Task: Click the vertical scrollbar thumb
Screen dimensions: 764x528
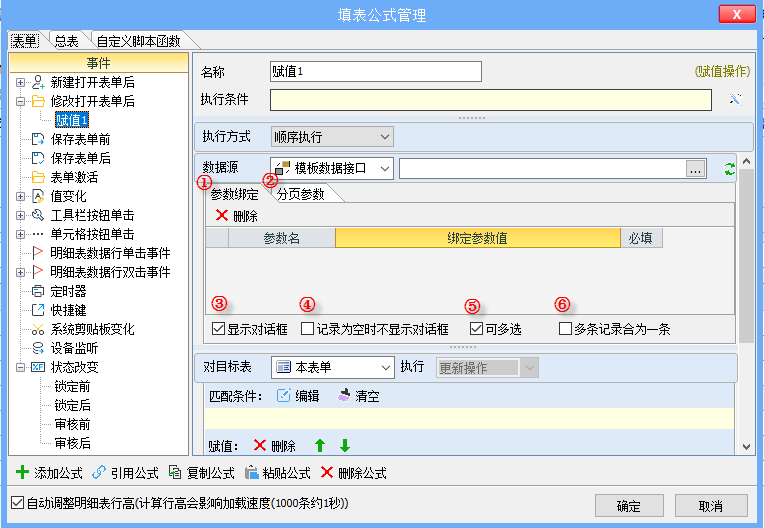Action: (x=746, y=256)
